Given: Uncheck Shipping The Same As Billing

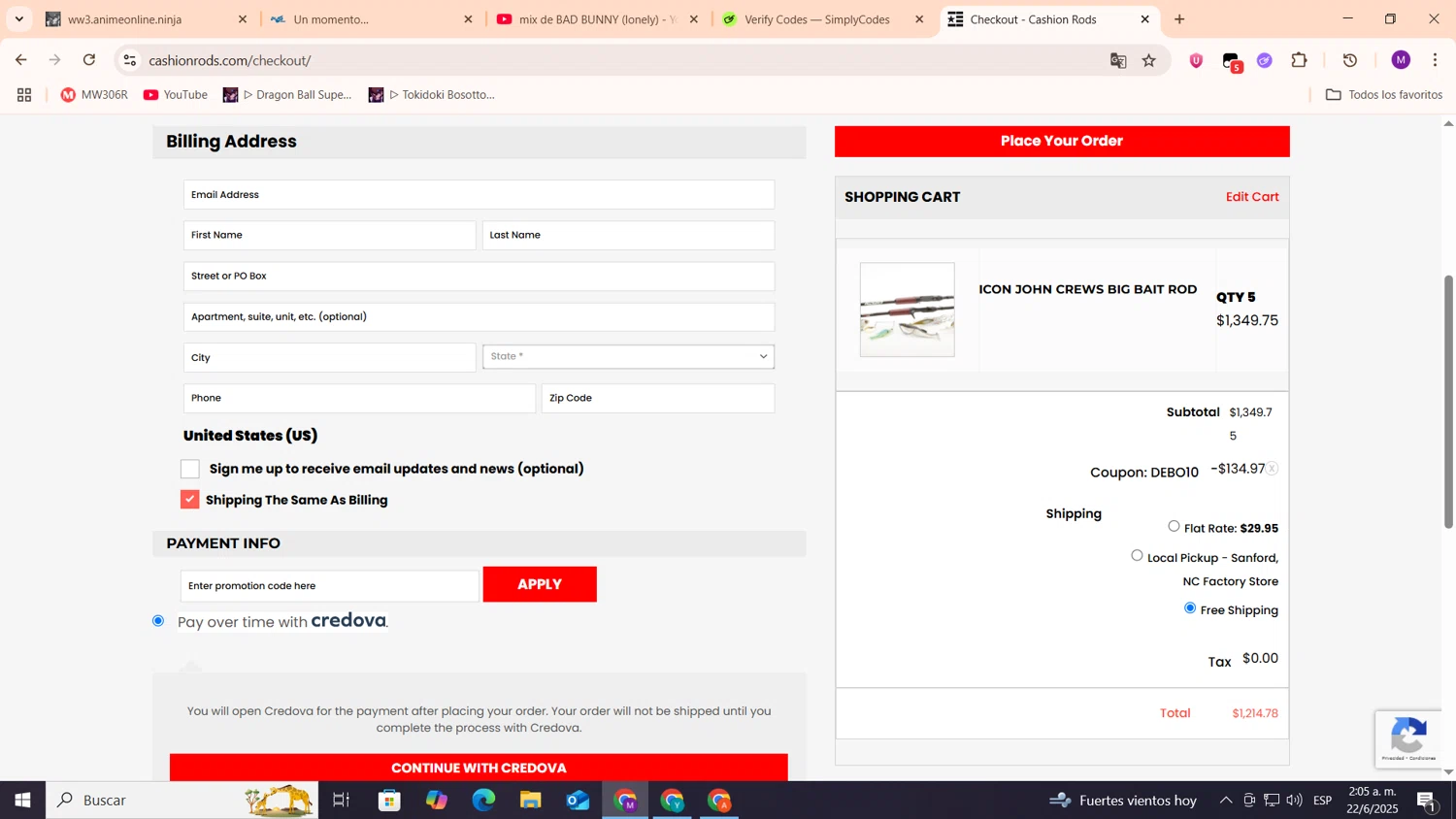Looking at the screenshot, I should point(190,499).
